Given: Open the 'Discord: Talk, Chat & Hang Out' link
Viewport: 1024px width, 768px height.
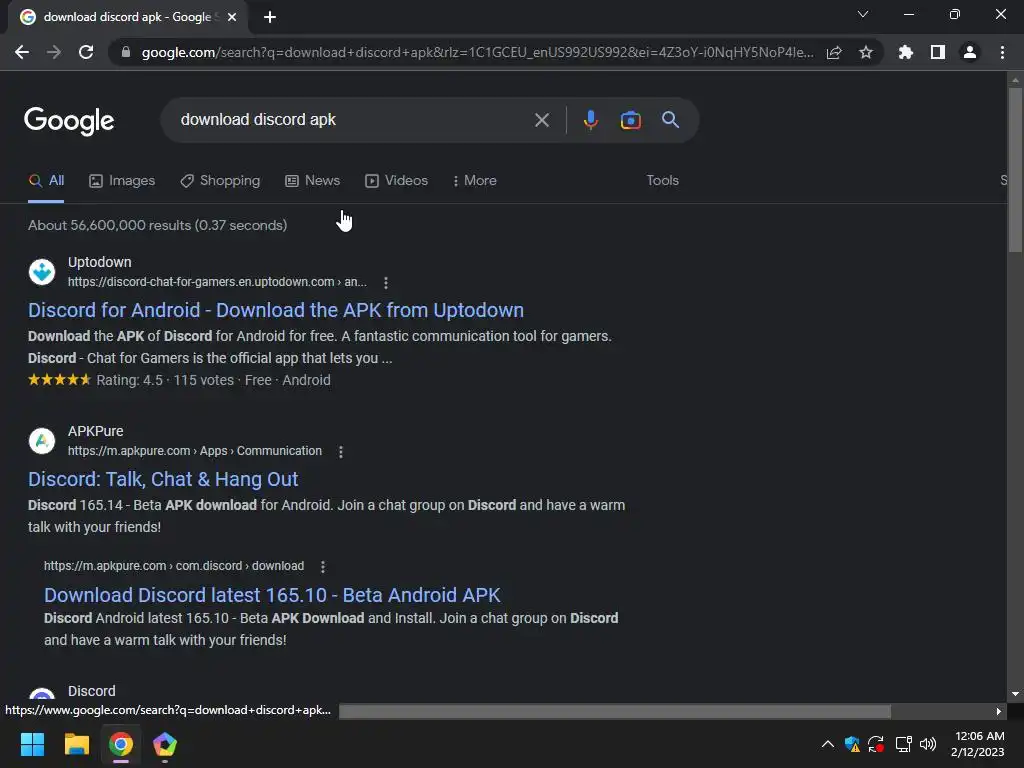Looking at the screenshot, I should (x=163, y=479).
